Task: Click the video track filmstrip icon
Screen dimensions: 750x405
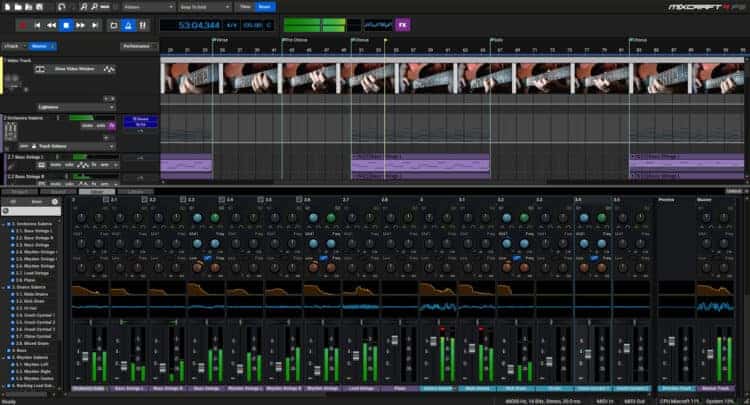Action: (40, 69)
